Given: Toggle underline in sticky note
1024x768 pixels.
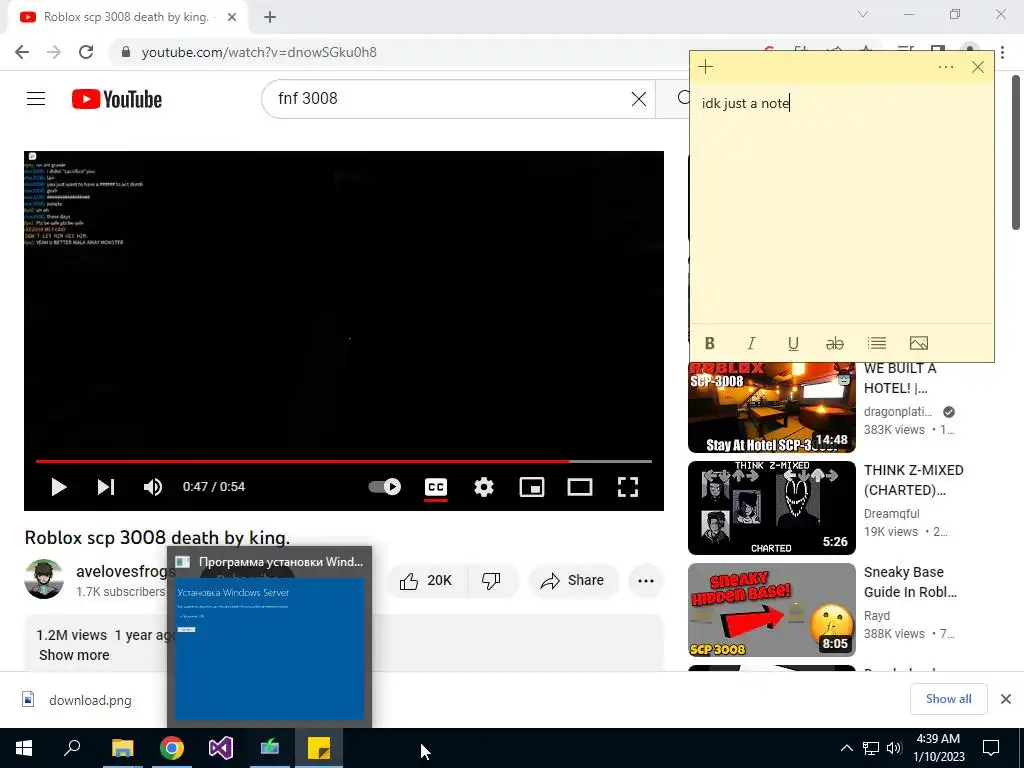Looking at the screenshot, I should tap(793, 344).
